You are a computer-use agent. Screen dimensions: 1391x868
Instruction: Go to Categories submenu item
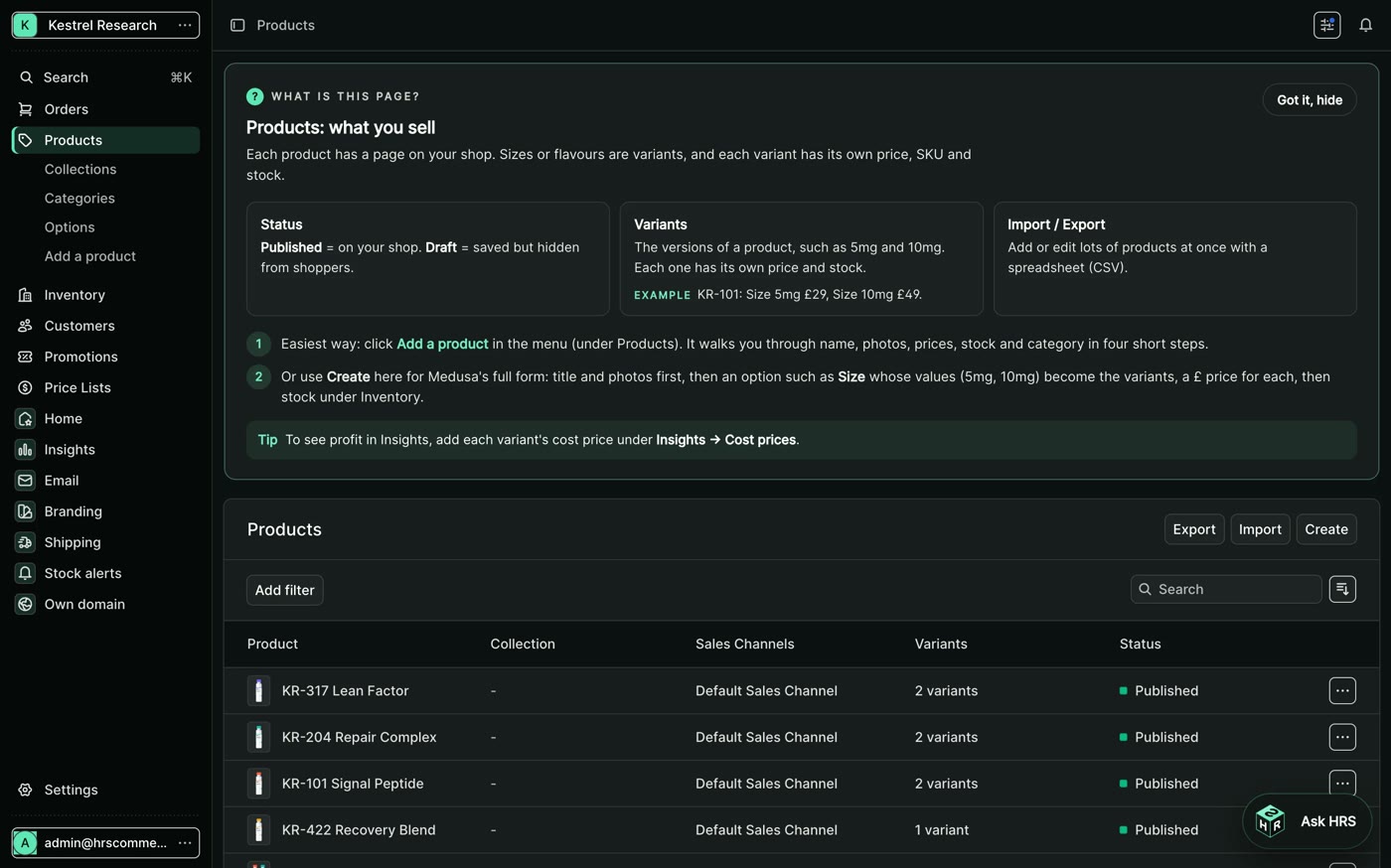point(79,198)
